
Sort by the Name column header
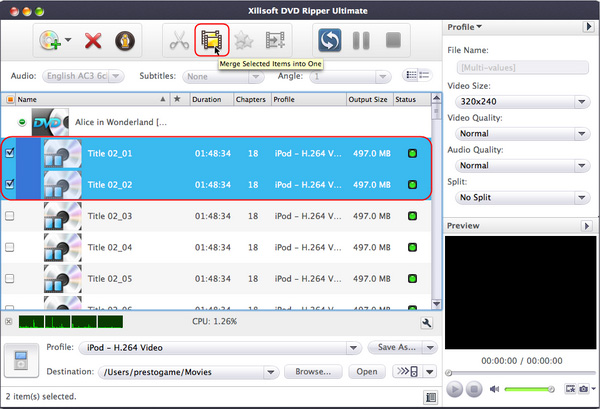click(x=93, y=99)
